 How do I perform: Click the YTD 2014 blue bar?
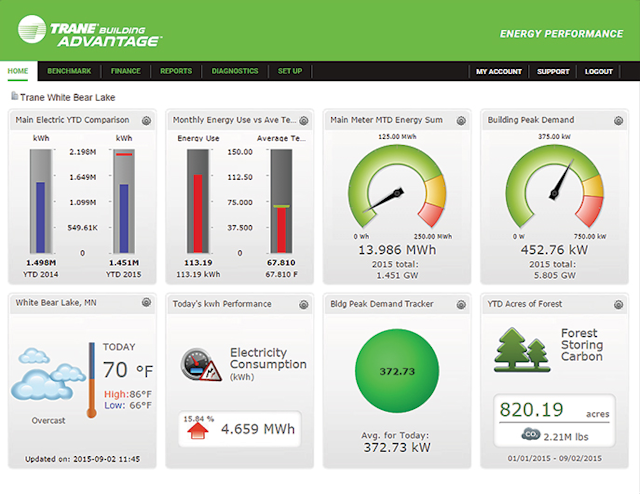[40, 217]
